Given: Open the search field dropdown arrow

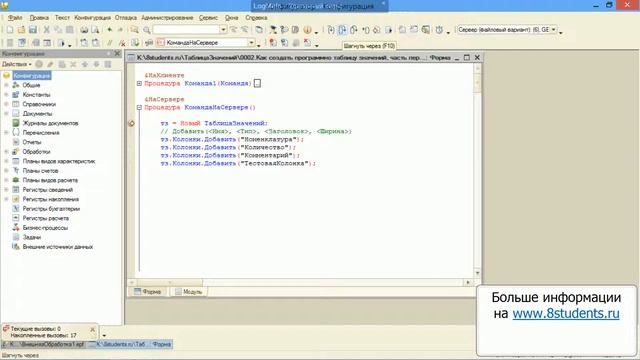Looking at the screenshot, I should point(223,30).
